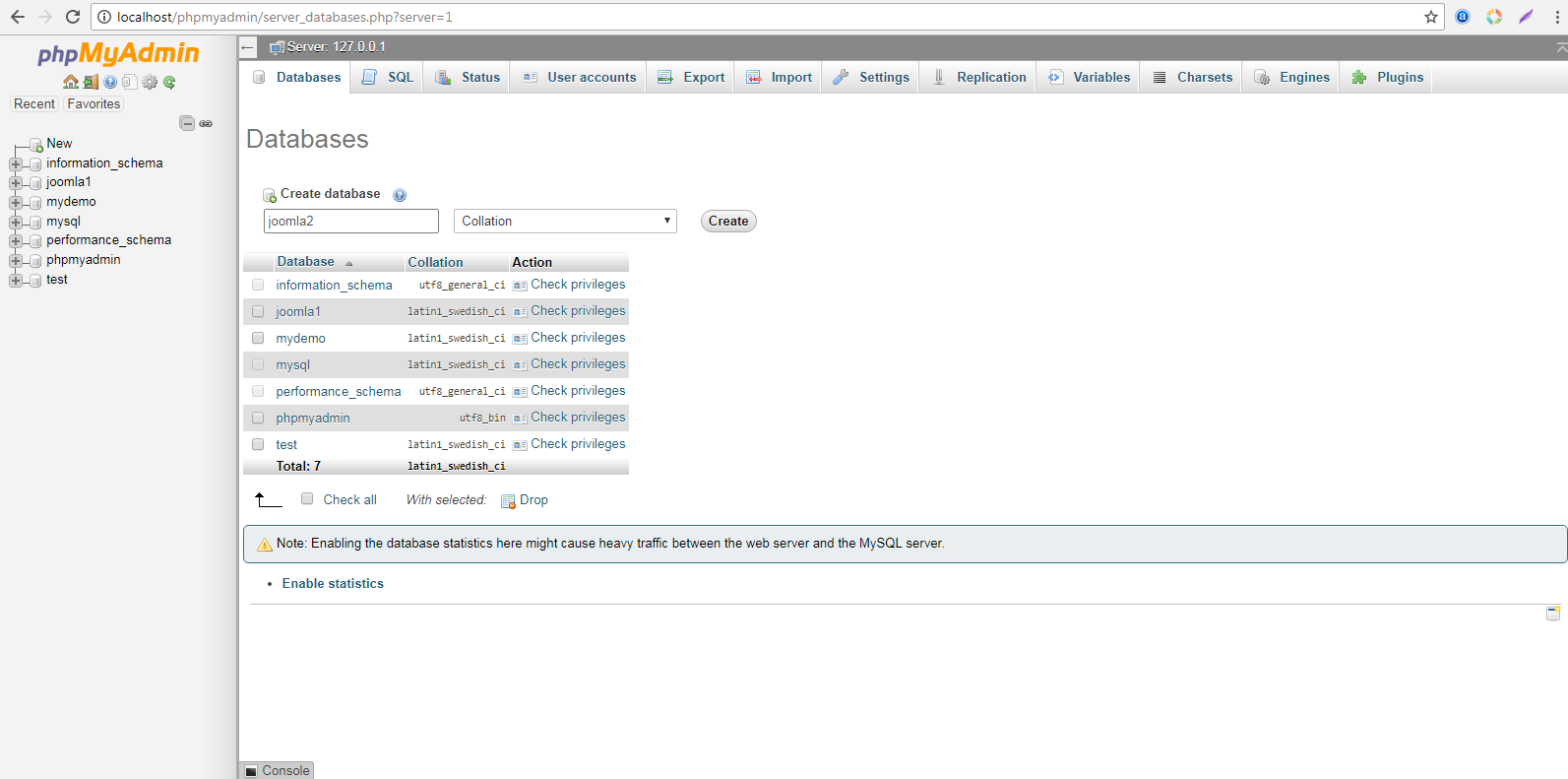Click the Log out door icon
The width and height of the screenshot is (1568, 779).
91,82
